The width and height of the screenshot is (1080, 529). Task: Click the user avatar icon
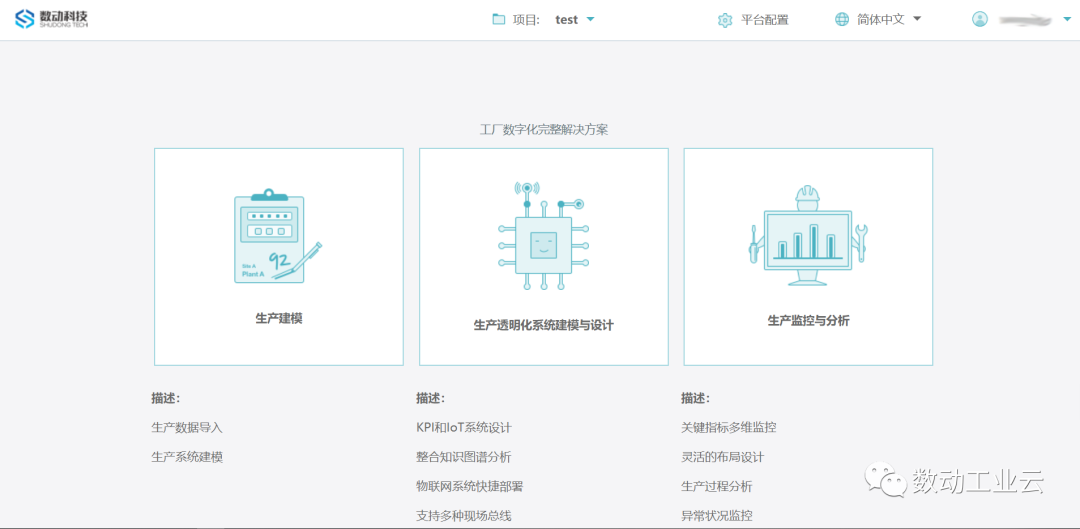[979, 19]
